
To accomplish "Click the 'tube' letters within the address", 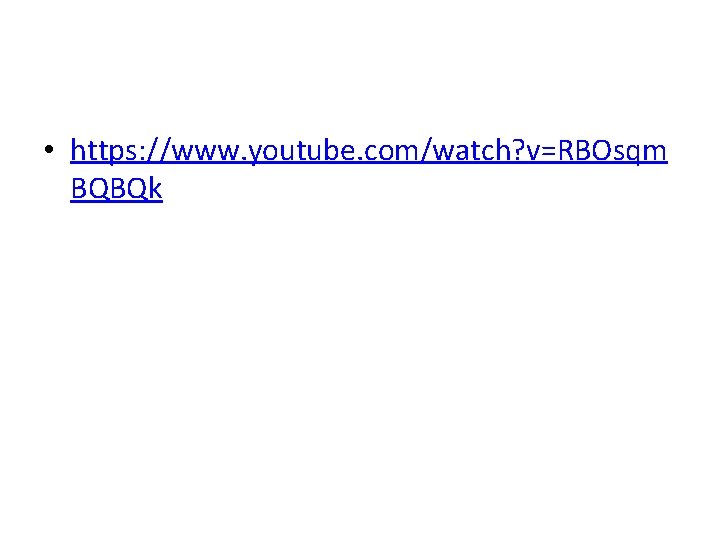I will click(x=328, y=151).
